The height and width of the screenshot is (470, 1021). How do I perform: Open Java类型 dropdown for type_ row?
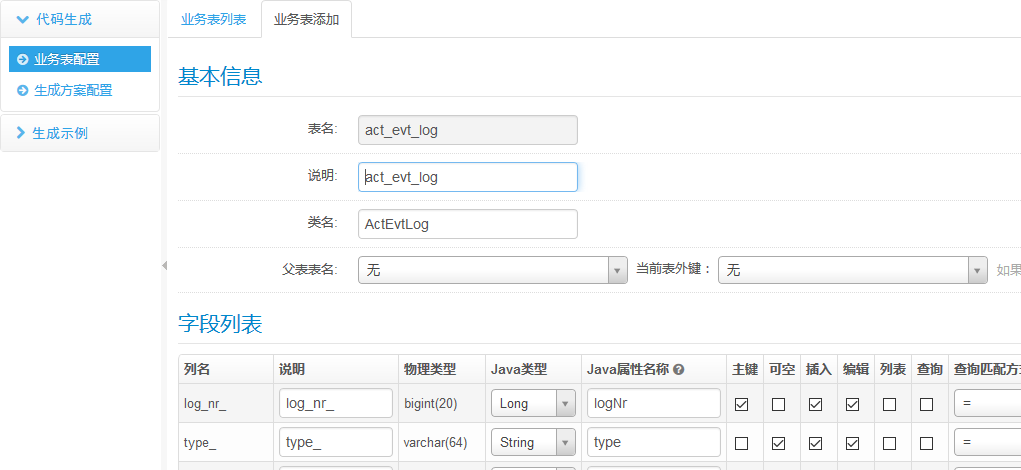pyautogui.click(x=533, y=443)
